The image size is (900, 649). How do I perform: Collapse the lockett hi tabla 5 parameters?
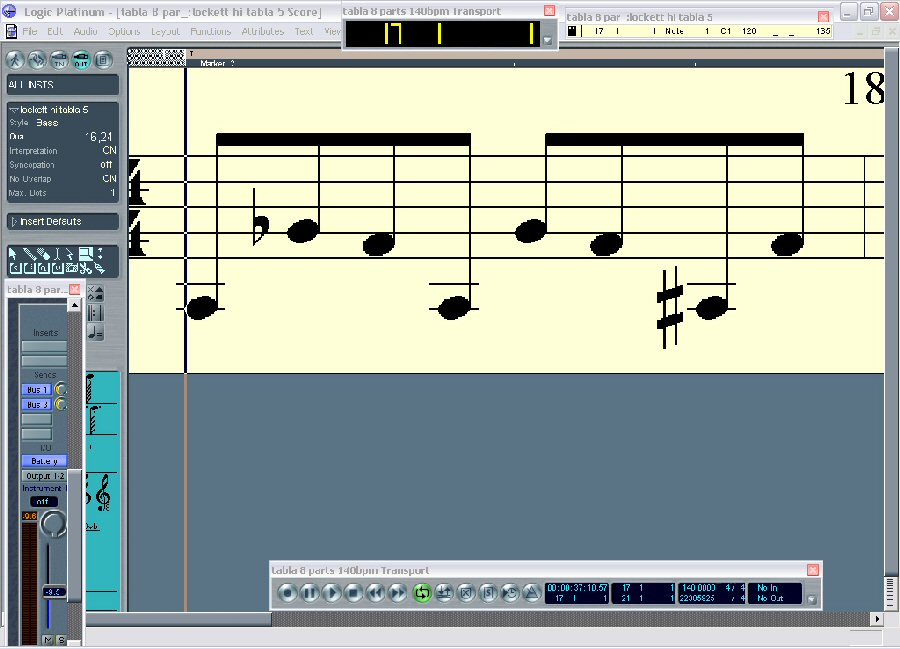point(13,109)
